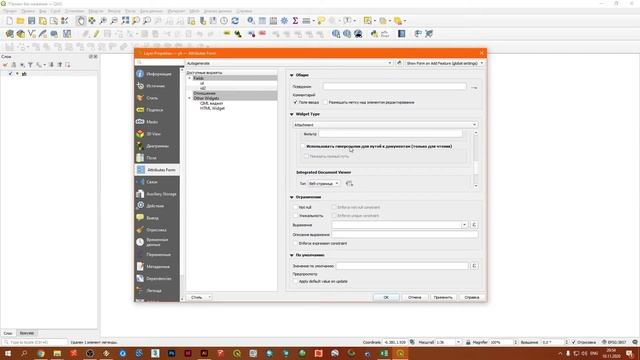
Task: Open the constraint expression dropdown arrow
Action: [464, 225]
